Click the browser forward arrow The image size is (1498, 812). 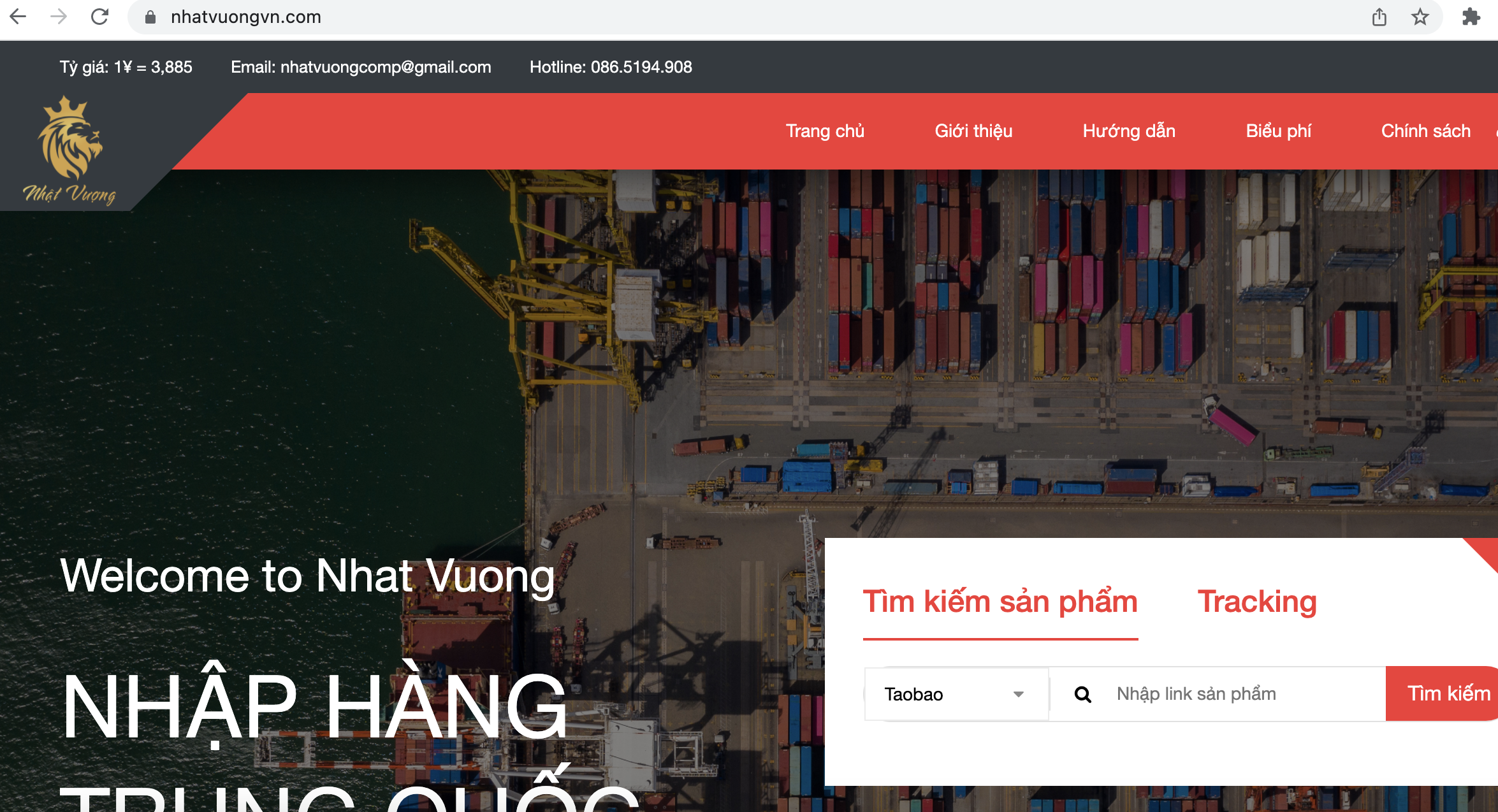[59, 17]
